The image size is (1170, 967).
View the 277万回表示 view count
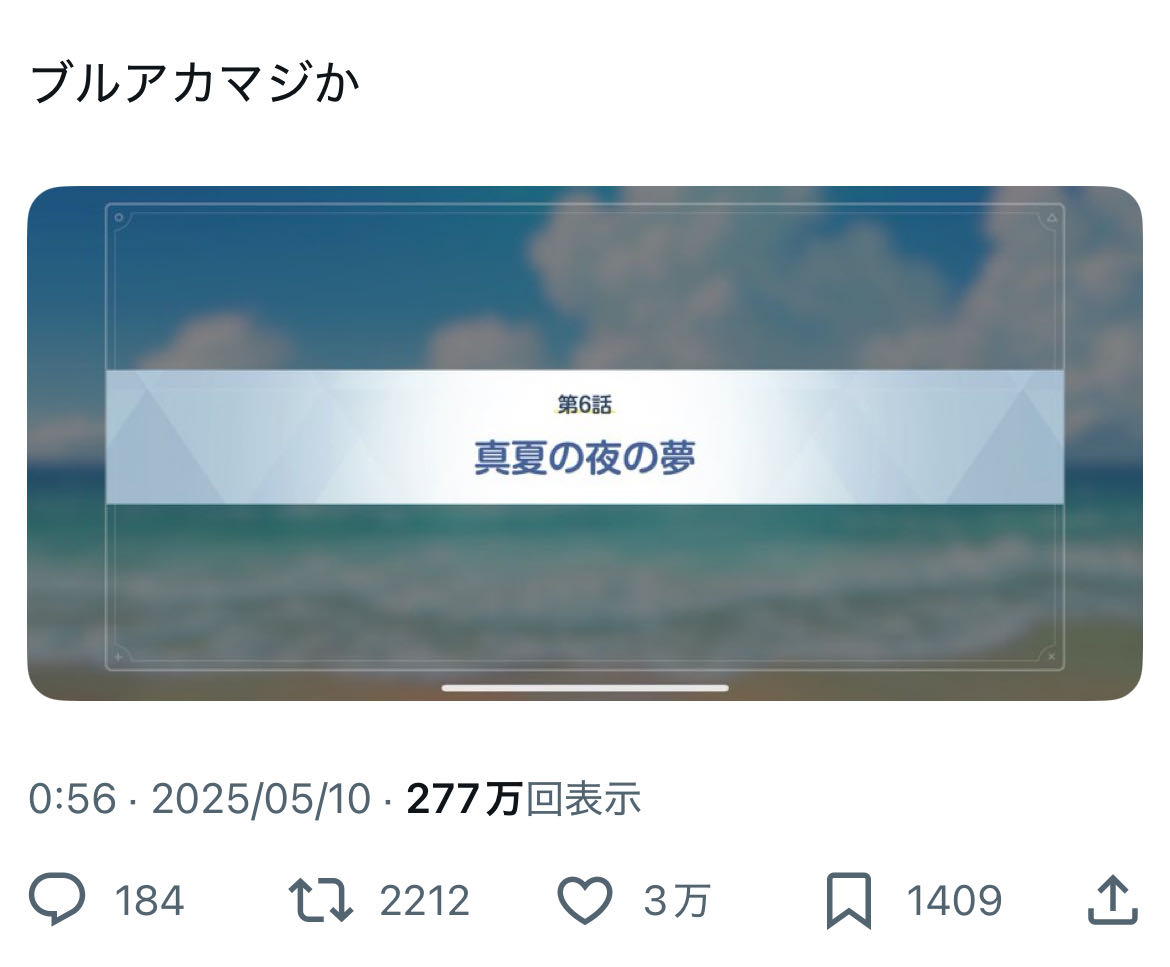tap(524, 799)
